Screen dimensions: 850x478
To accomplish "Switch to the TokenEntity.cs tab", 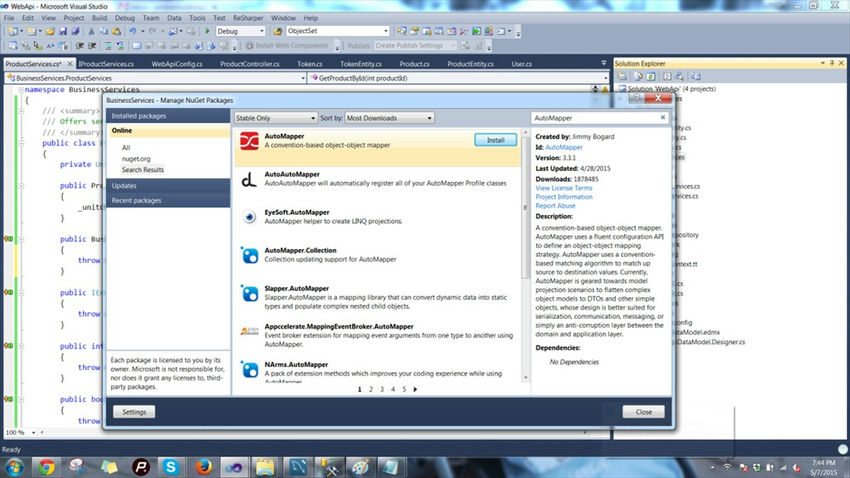I will 361,64.
